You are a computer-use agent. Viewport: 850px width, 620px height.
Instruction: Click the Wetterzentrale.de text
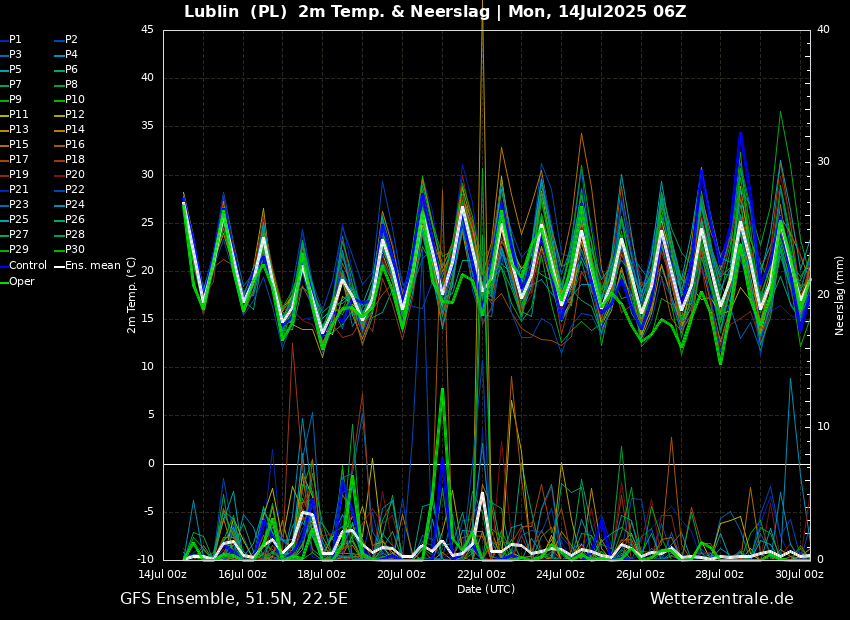[x=721, y=599]
